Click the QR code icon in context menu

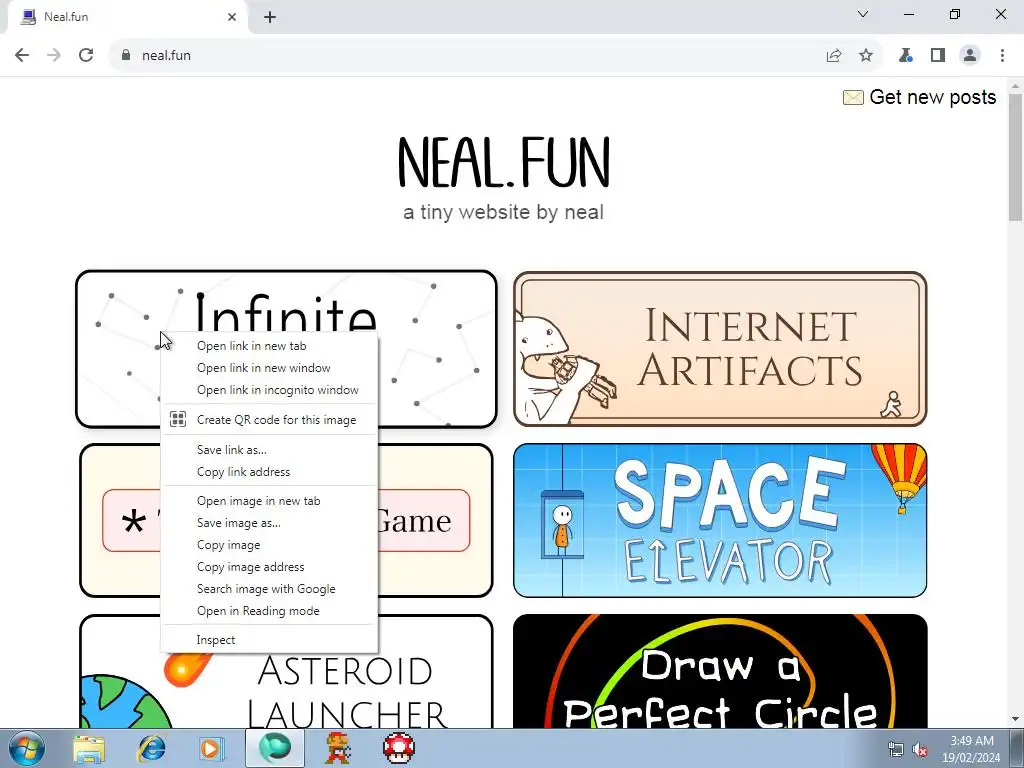pos(178,419)
